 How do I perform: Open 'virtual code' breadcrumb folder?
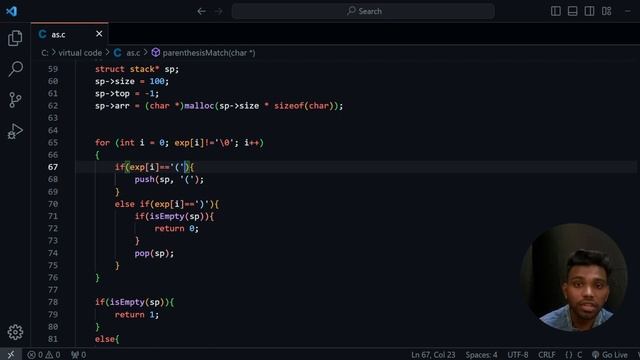point(80,53)
